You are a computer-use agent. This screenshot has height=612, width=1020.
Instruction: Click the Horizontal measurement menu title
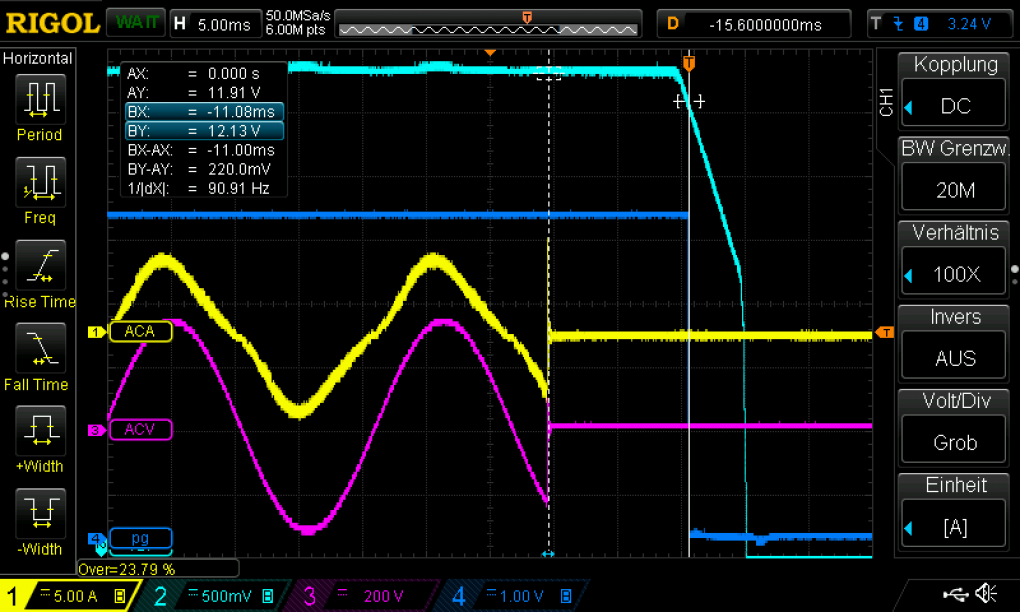click(x=38, y=58)
